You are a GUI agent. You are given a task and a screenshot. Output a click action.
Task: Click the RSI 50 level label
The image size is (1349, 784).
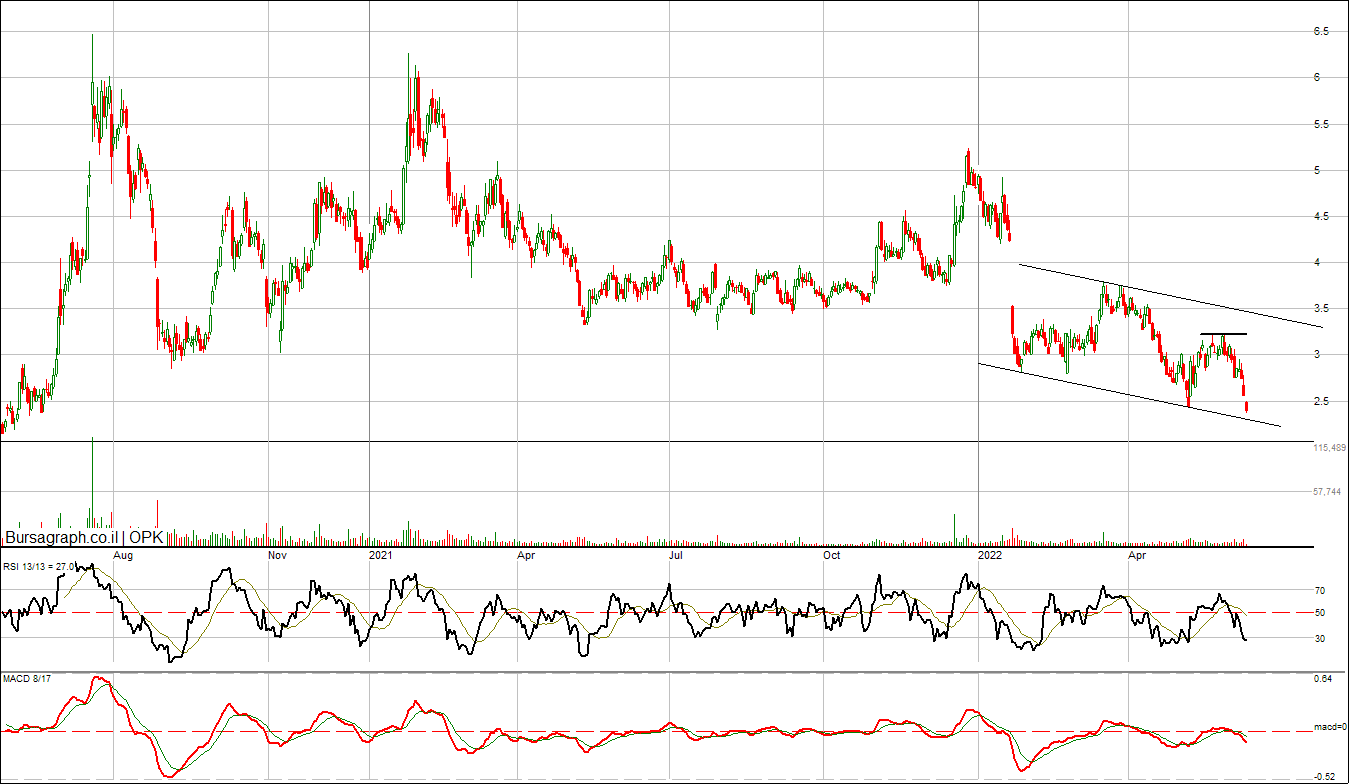(1319, 613)
